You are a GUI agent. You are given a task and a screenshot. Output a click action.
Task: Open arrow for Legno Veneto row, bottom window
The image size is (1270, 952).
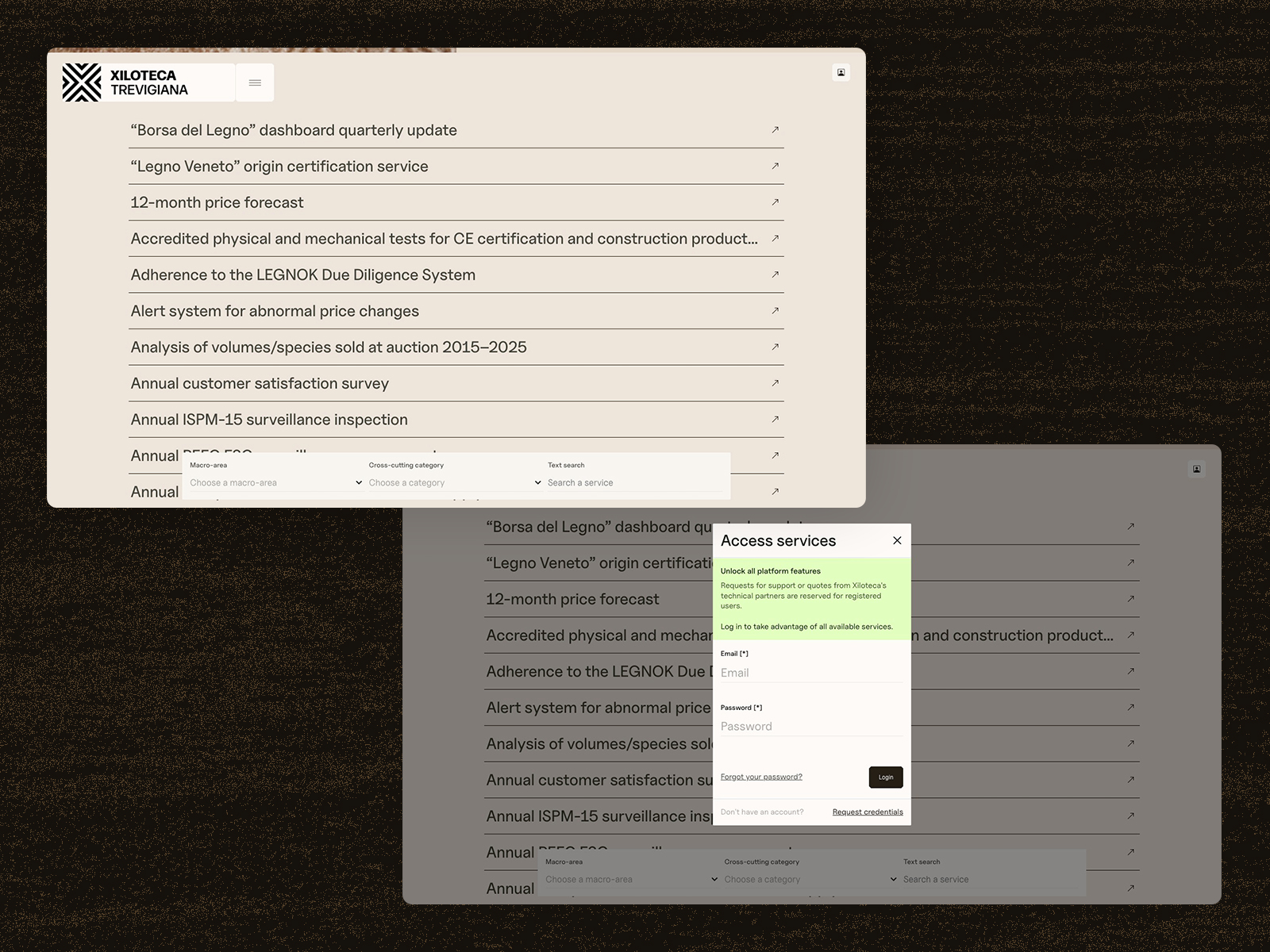(1131, 562)
